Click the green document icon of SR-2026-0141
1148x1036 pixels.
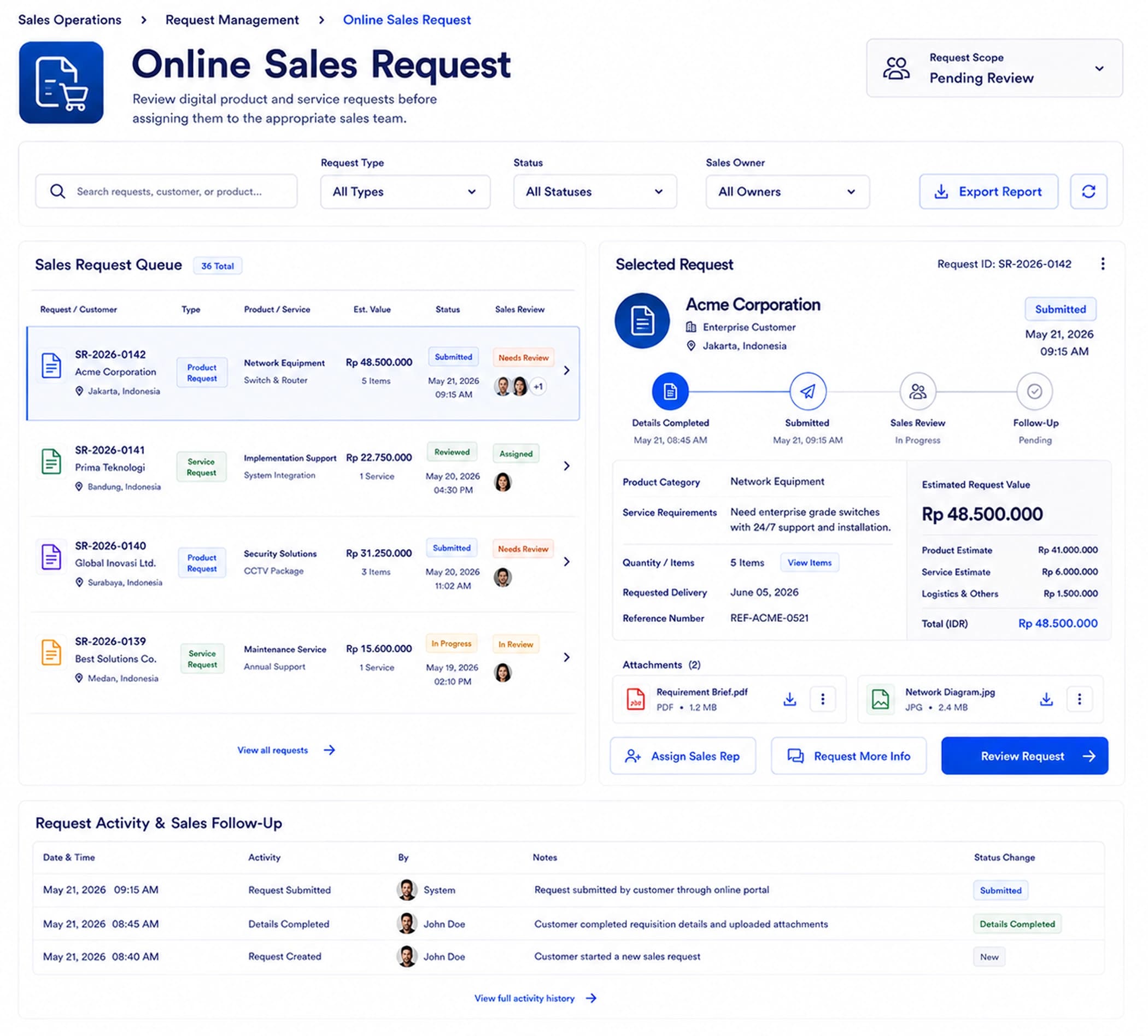[x=51, y=461]
